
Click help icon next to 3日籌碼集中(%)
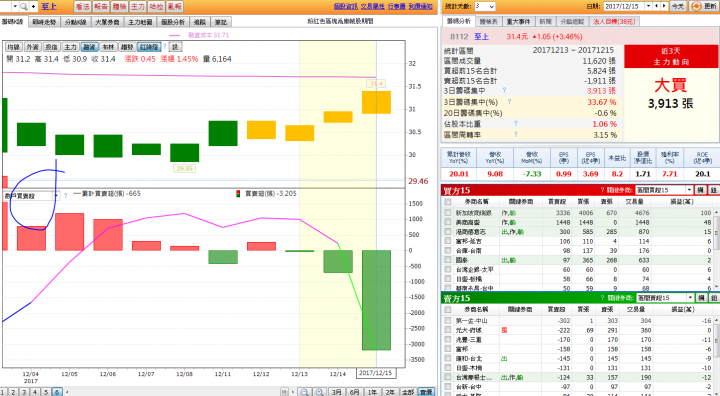pyautogui.click(x=509, y=102)
